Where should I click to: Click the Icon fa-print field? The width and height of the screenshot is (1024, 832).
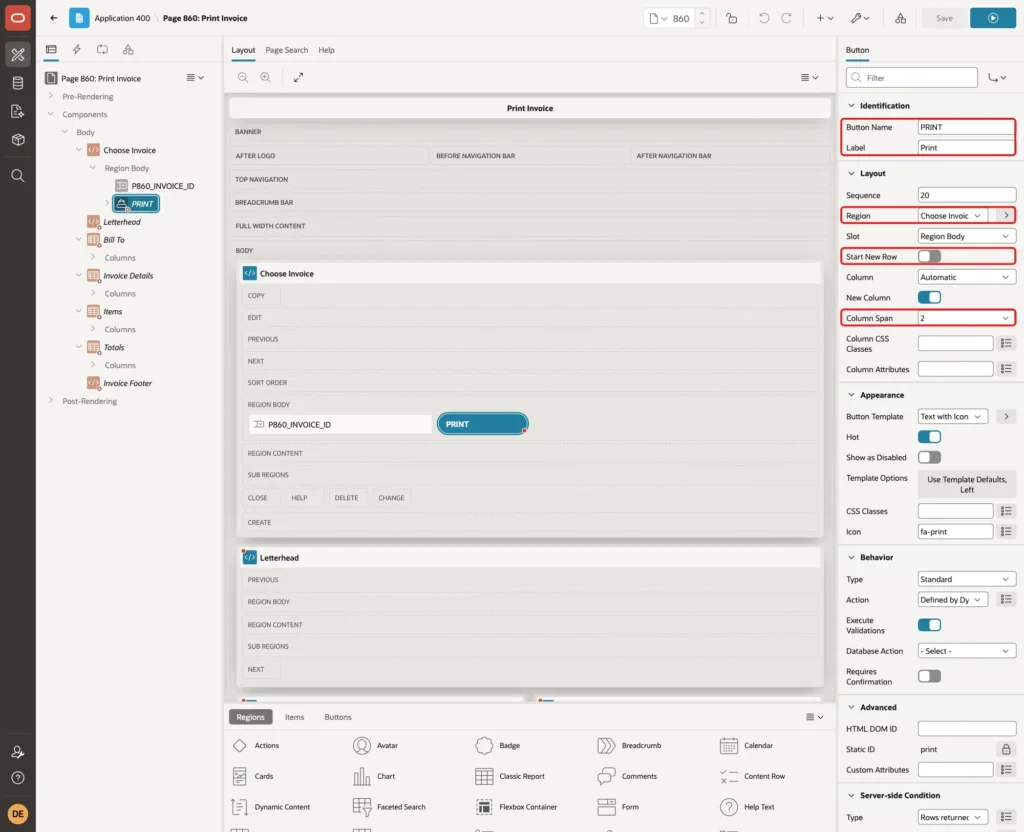(955, 532)
